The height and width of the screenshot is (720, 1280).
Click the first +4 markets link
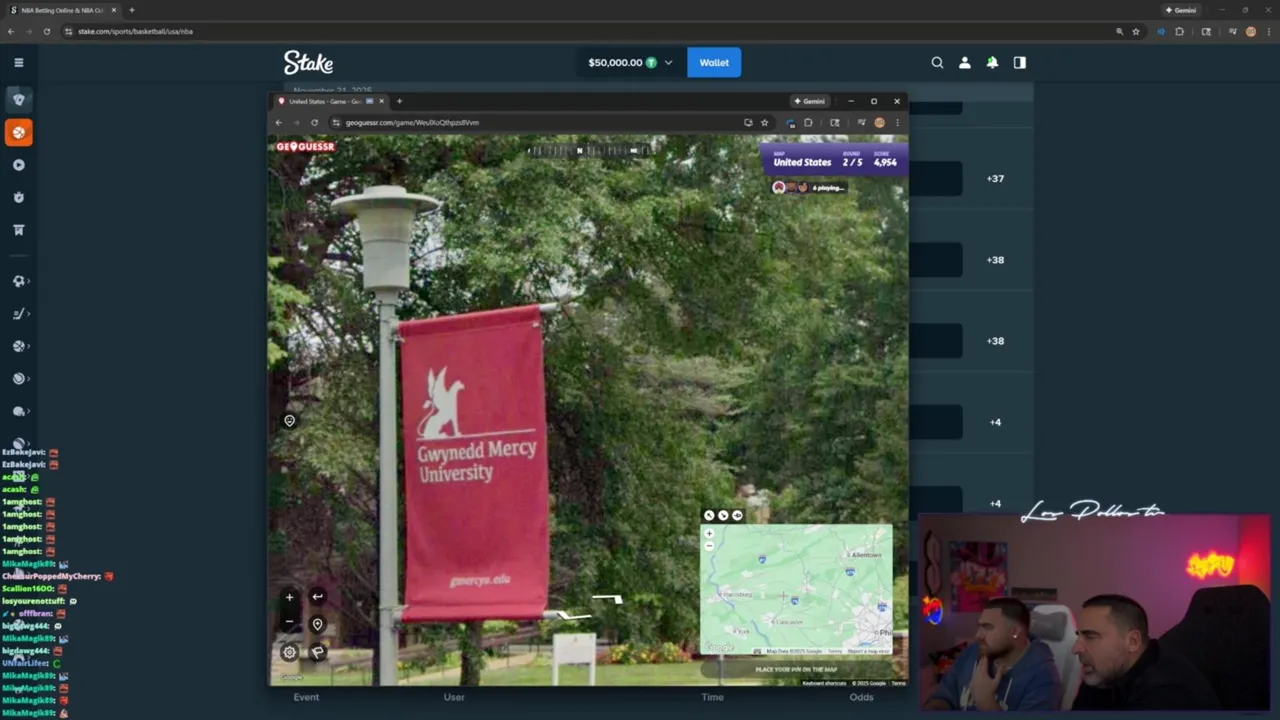pyautogui.click(x=995, y=422)
